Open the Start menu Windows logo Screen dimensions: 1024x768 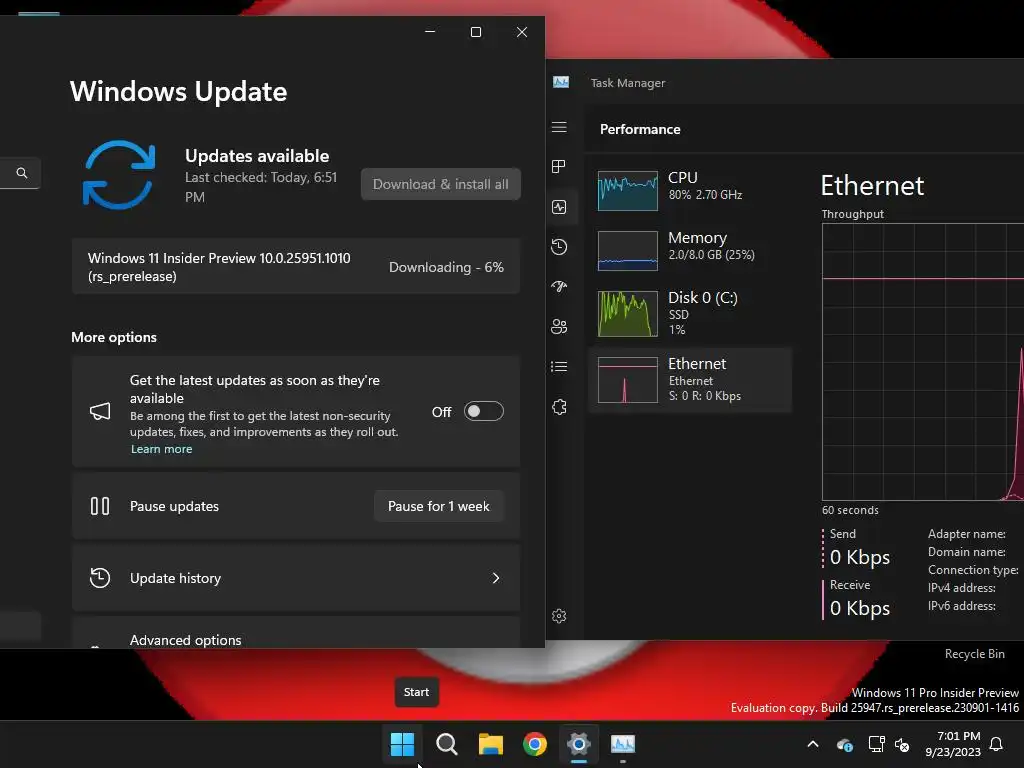402,744
